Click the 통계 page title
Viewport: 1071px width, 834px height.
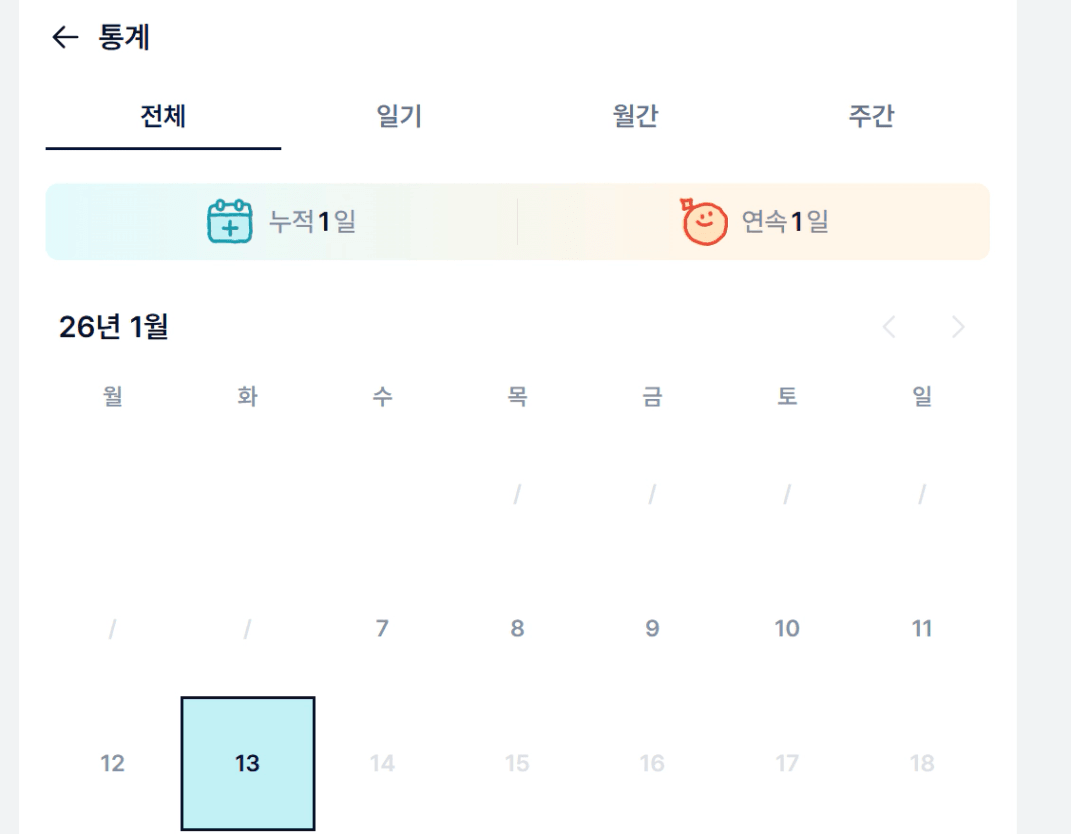pyautogui.click(x=124, y=38)
